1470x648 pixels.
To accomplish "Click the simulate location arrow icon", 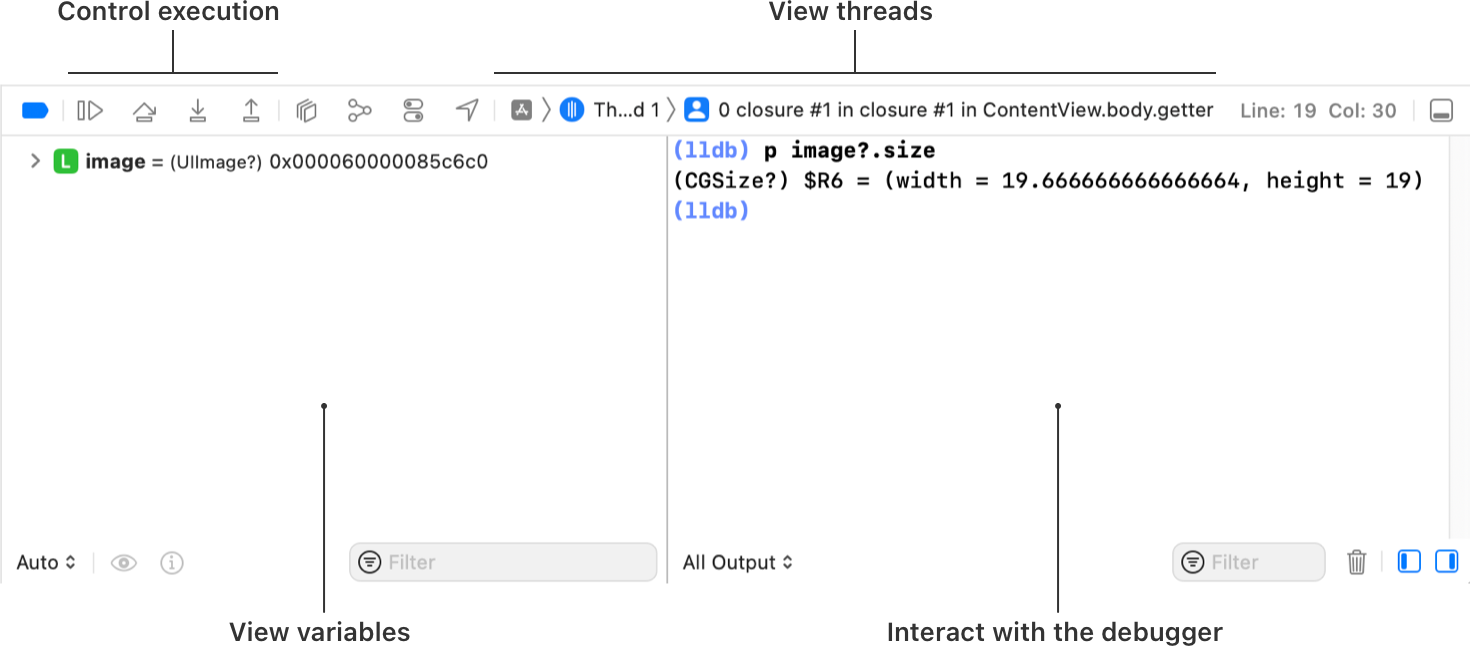I will 467,110.
